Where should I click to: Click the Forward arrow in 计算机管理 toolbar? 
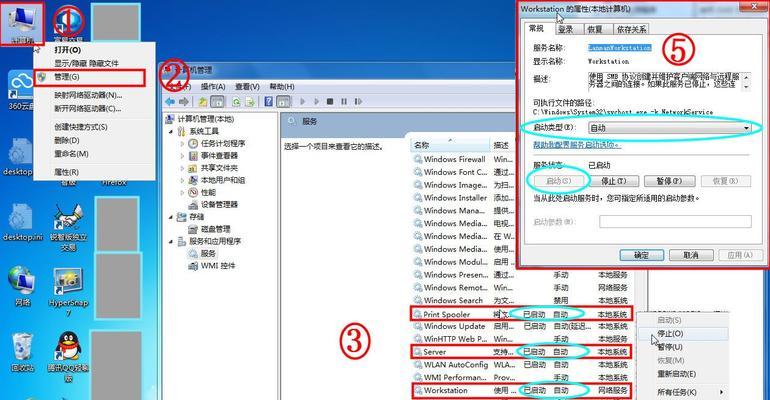point(184,102)
